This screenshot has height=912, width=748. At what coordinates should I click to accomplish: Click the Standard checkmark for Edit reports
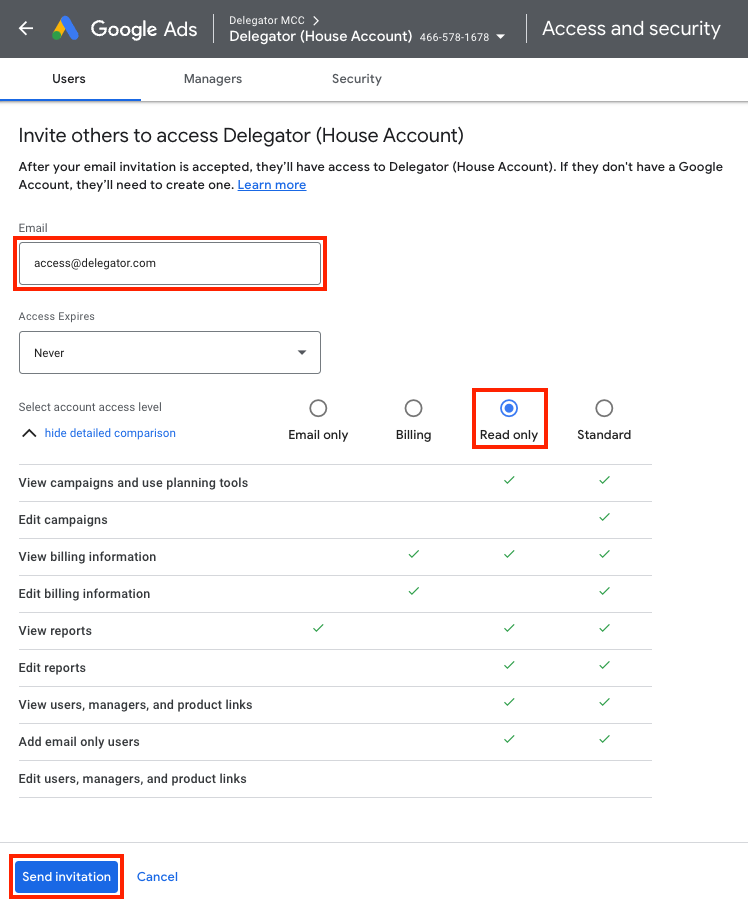click(604, 665)
